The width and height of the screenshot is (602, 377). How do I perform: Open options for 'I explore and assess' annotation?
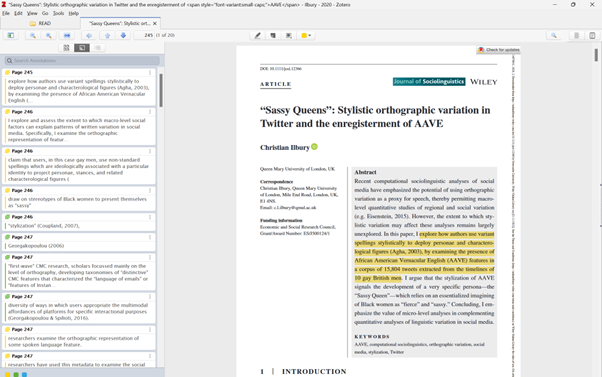pyautogui.click(x=150, y=112)
